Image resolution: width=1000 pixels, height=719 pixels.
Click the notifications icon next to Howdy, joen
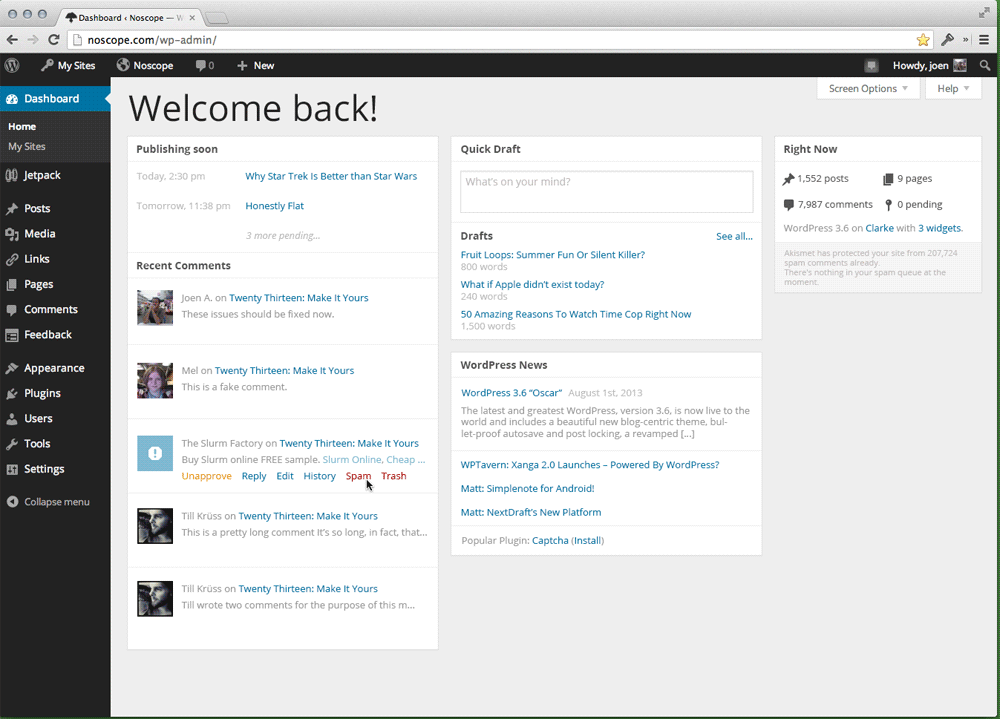(871, 65)
